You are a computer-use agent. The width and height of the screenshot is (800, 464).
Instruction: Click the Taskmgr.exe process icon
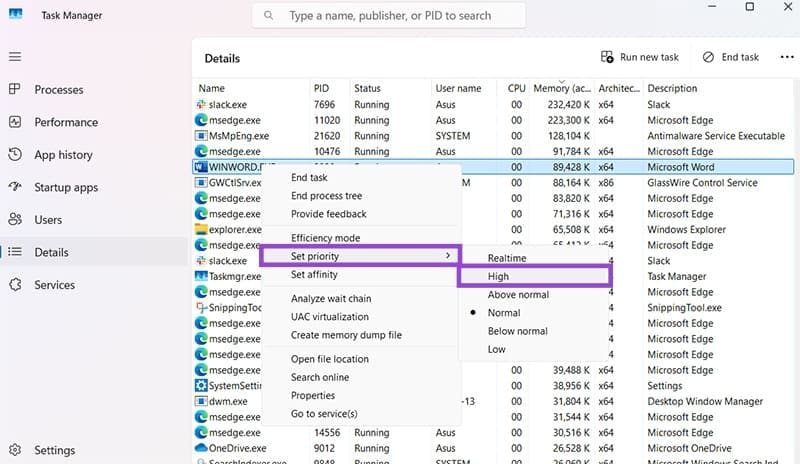click(201, 276)
